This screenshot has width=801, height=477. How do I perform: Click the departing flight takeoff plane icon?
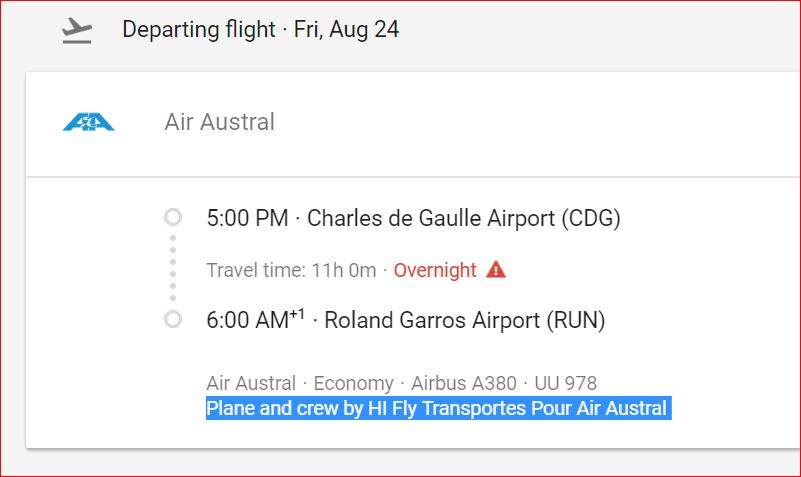click(77, 31)
